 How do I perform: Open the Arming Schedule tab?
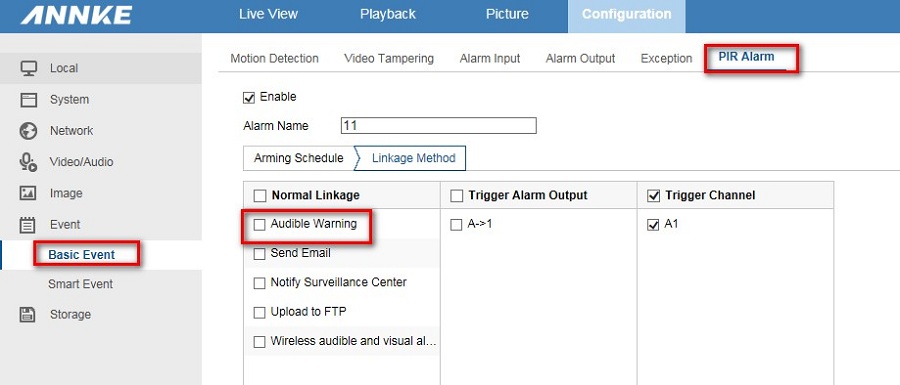[x=298, y=158]
